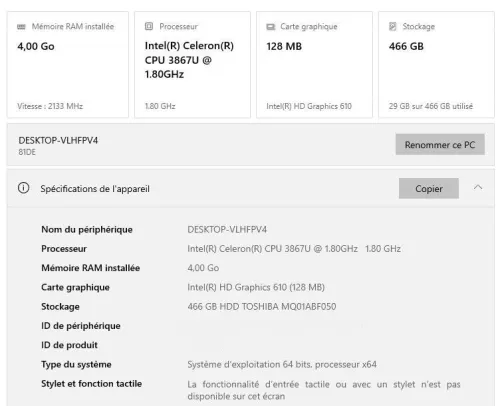This screenshot has height=406, width=500.
Task: Click the info icon beside Spécifications de l'appareil
Action: click(23, 188)
